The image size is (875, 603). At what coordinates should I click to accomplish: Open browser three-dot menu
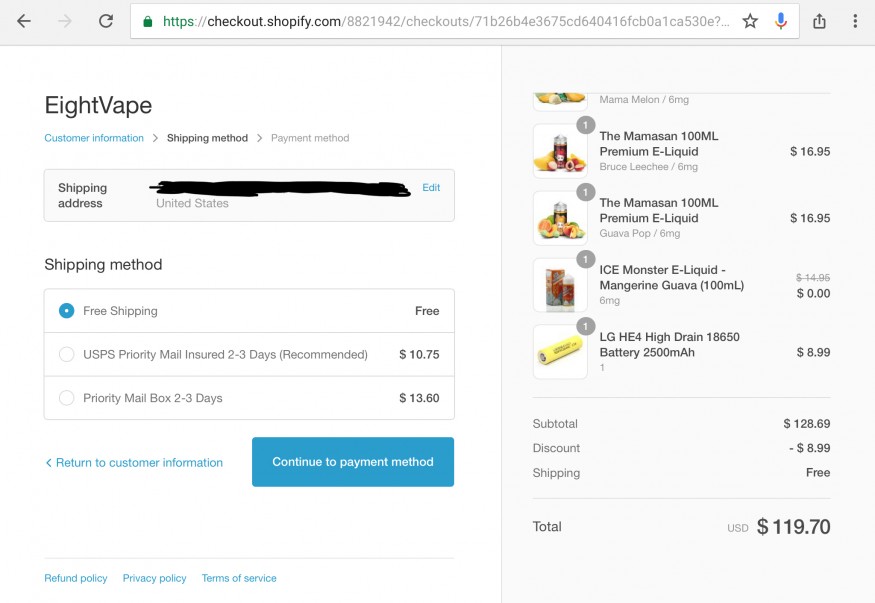click(855, 21)
